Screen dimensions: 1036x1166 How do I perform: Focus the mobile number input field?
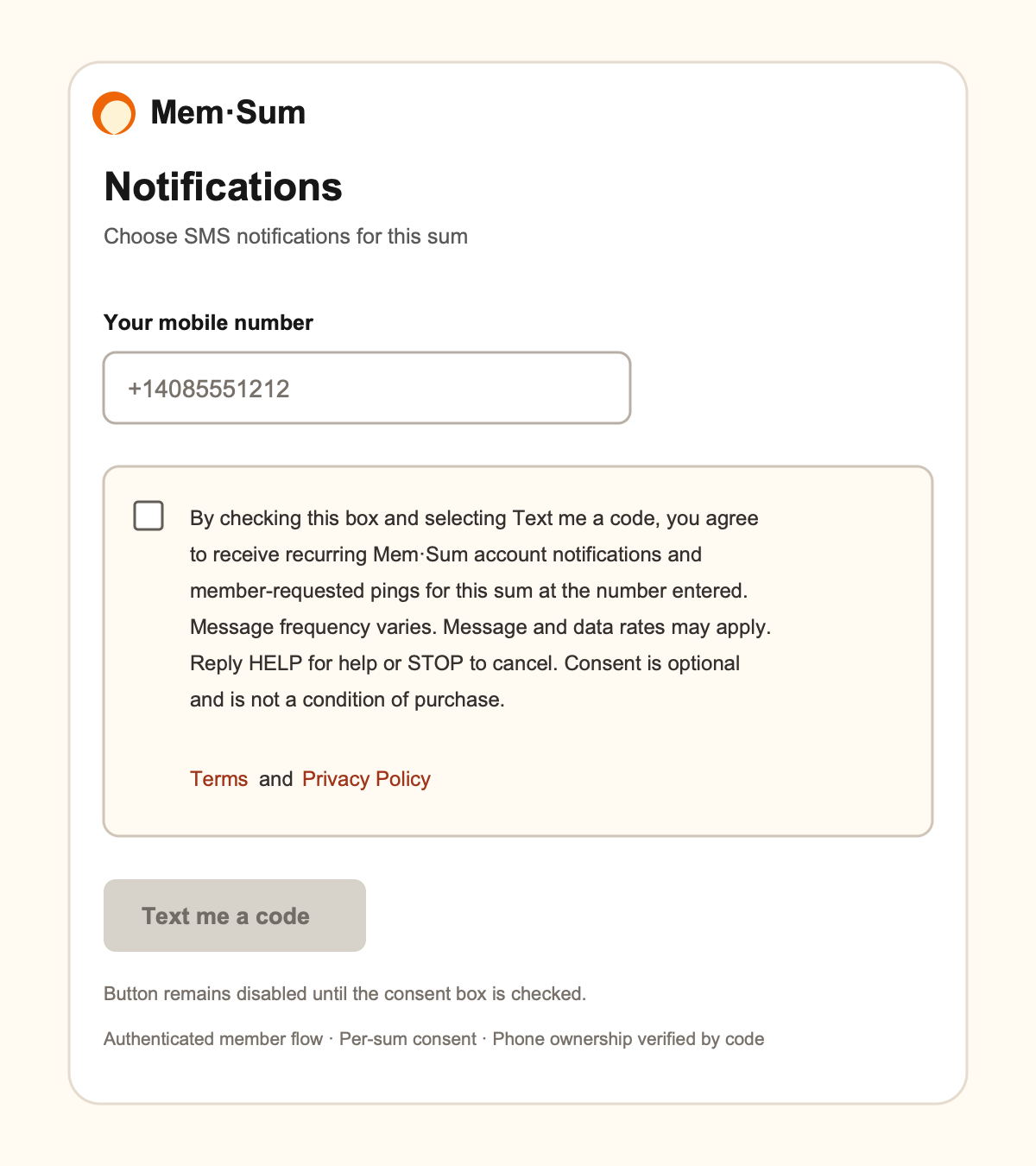click(x=367, y=388)
